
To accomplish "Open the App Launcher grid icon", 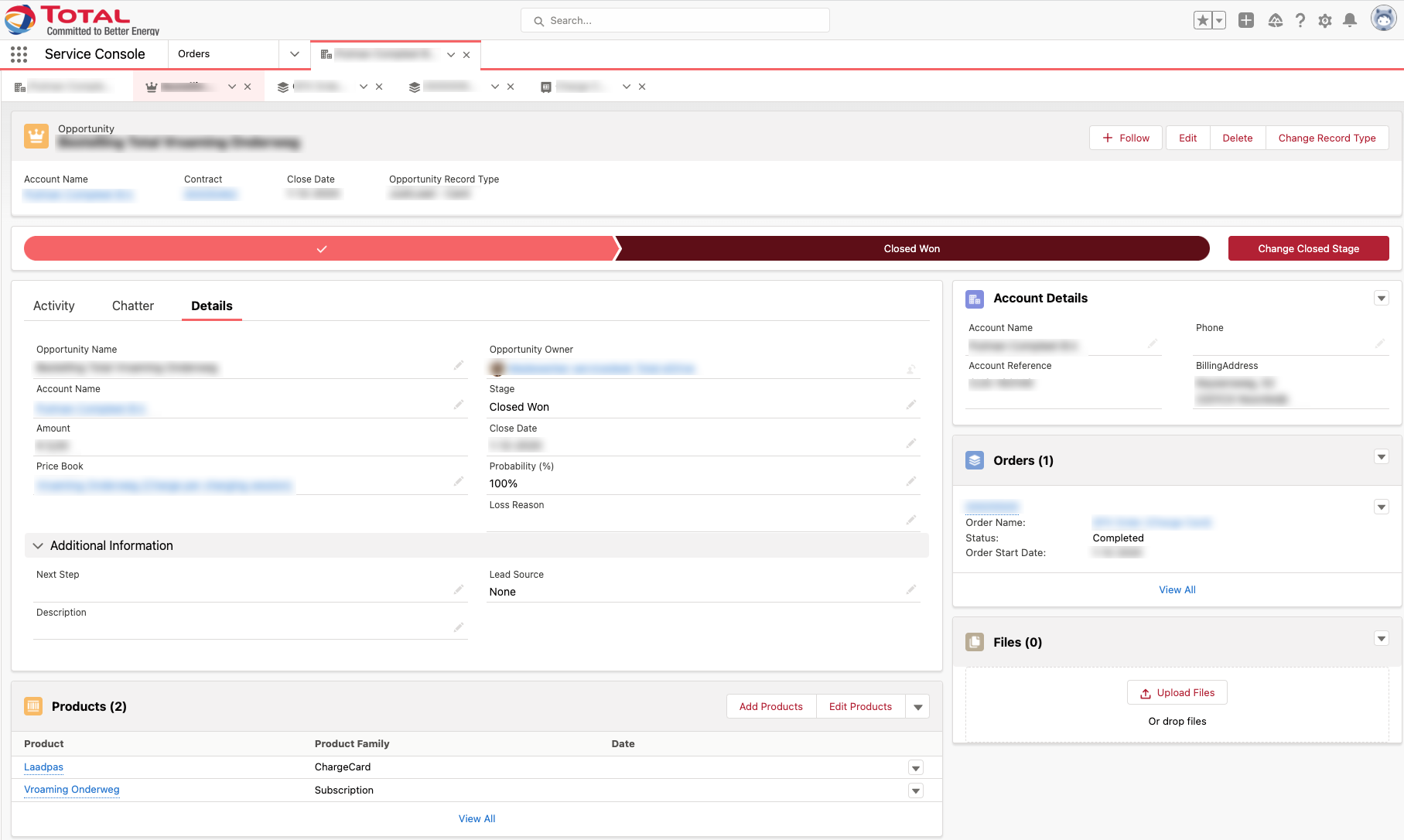I will coord(19,54).
